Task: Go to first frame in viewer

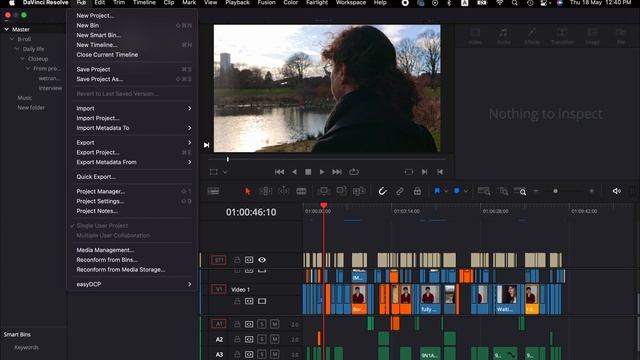Action: click(x=280, y=172)
